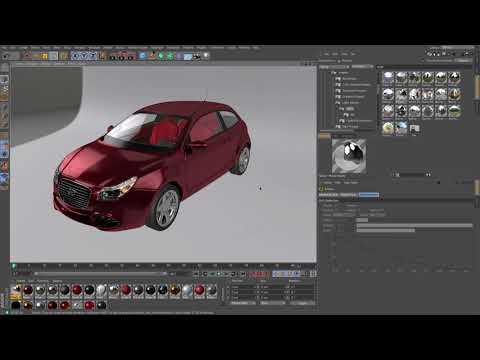480x360 pixels.
Task: Adjust the upper gray attribute slider
Action: [x=414, y=226]
